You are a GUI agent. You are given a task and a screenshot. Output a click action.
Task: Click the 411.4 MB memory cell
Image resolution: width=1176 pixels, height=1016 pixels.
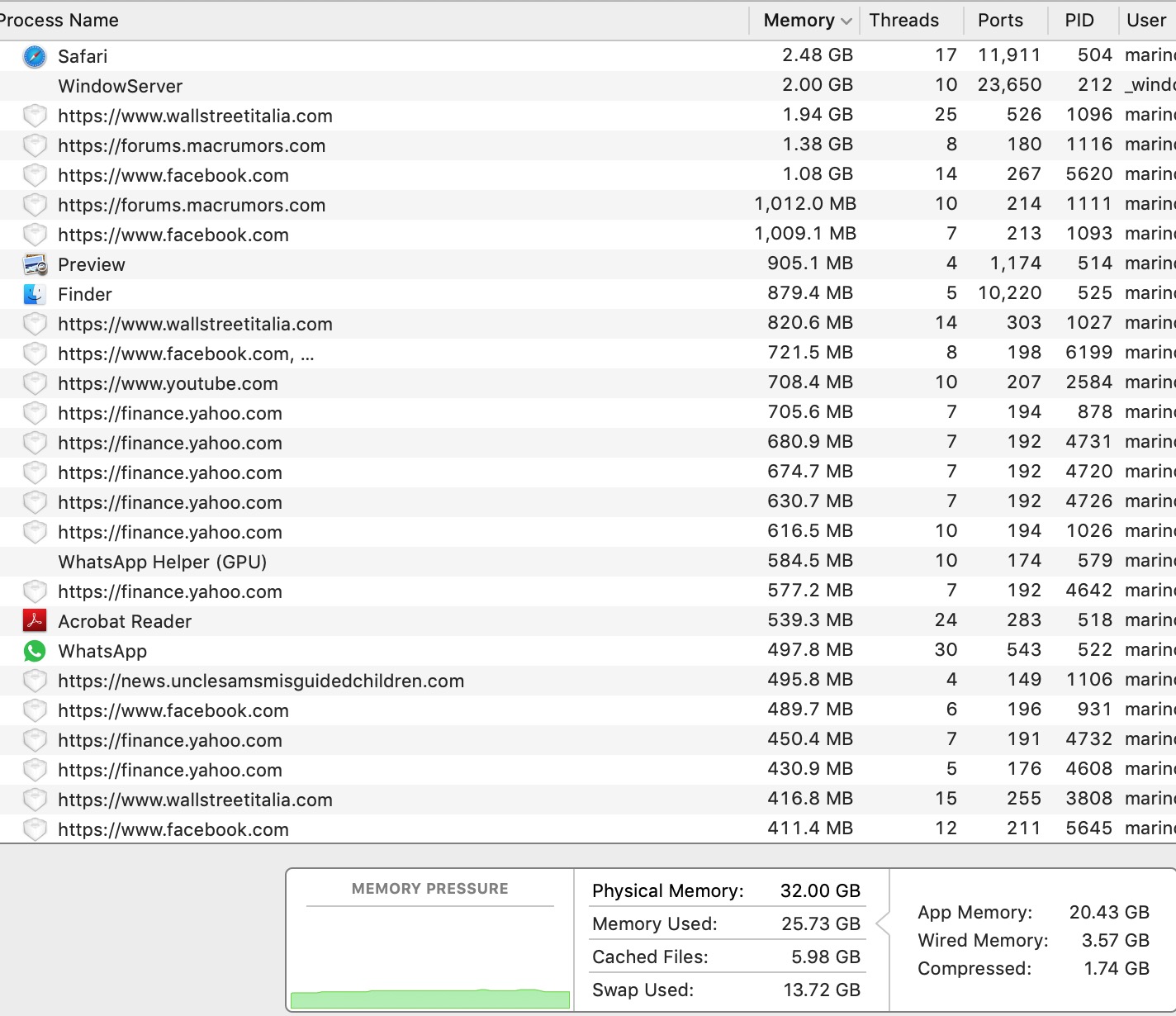(x=810, y=828)
